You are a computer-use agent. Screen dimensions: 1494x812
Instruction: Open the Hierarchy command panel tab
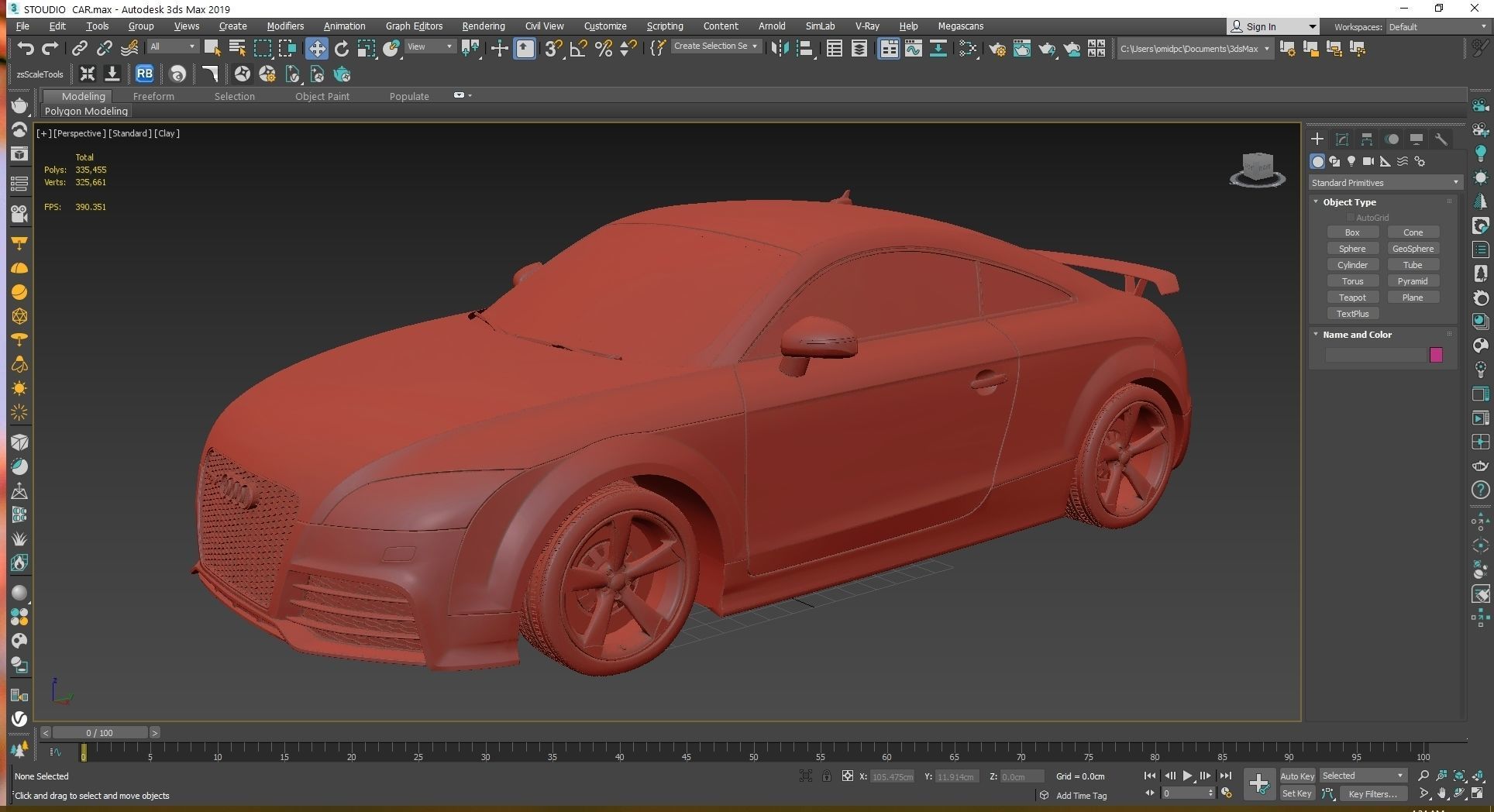pos(1367,139)
